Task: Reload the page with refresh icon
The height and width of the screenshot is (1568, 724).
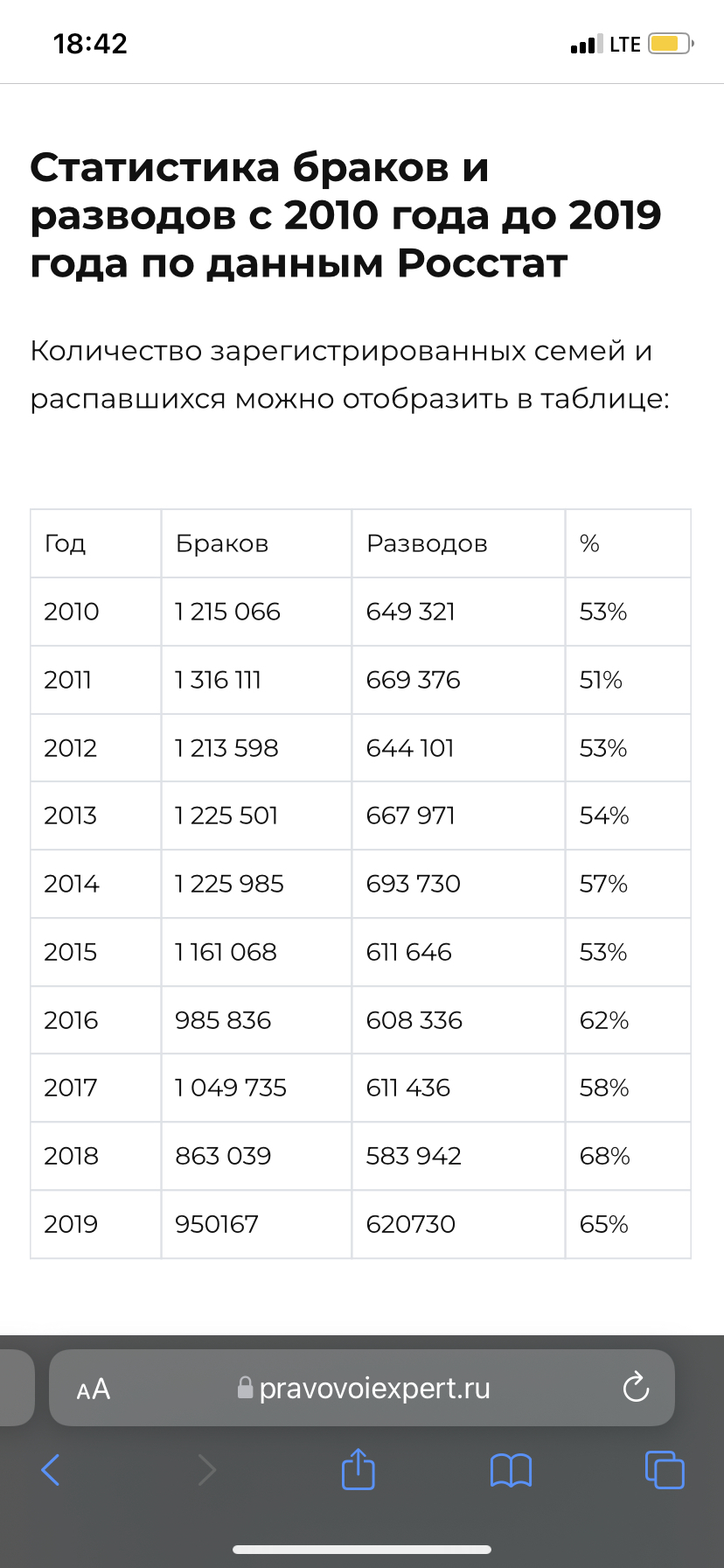Action: point(636,1388)
